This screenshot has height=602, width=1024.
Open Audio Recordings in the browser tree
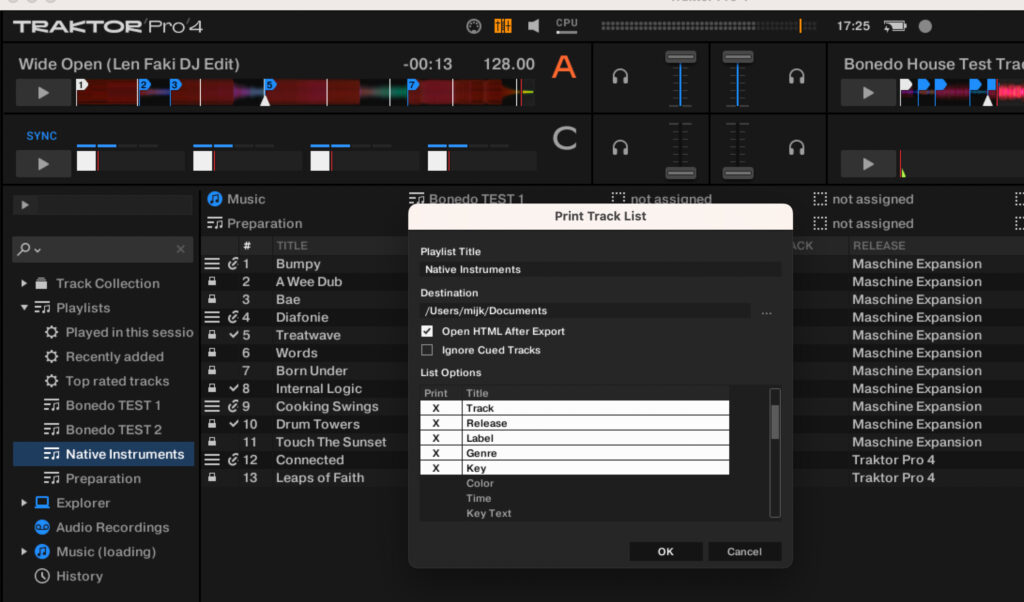(x=101, y=527)
